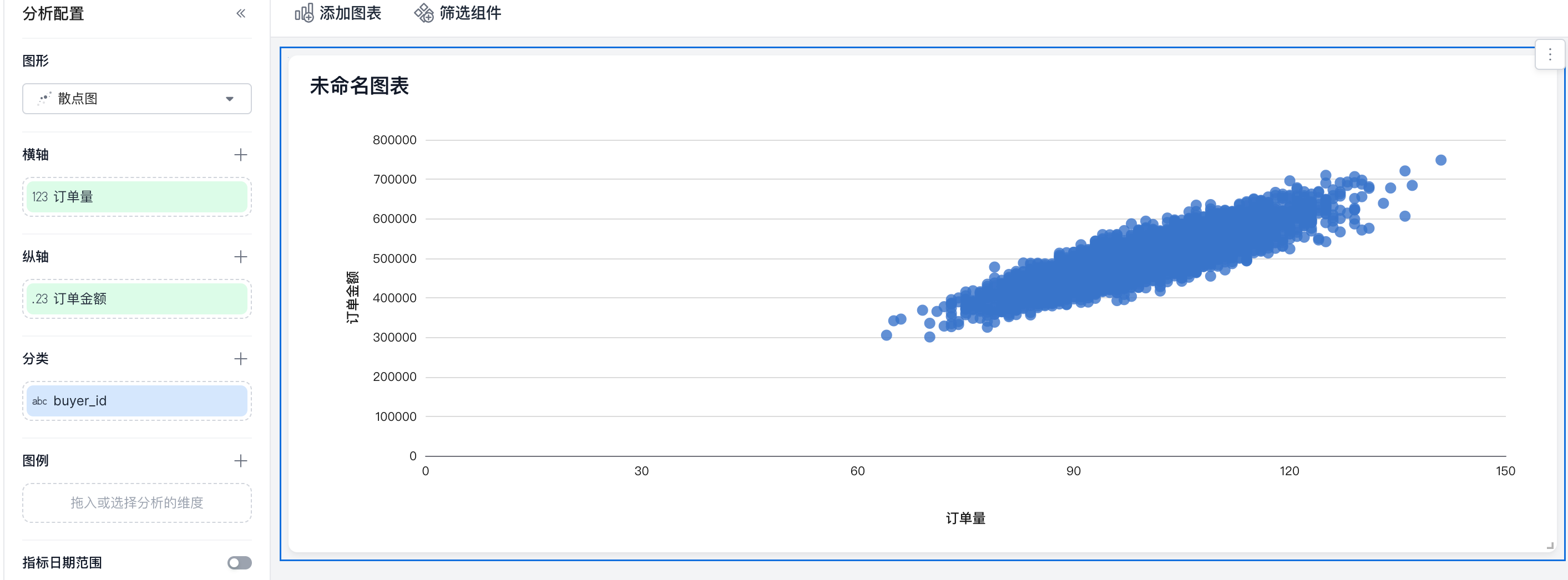
Task: Add a field to 横轴 with plus icon
Action: point(240,155)
